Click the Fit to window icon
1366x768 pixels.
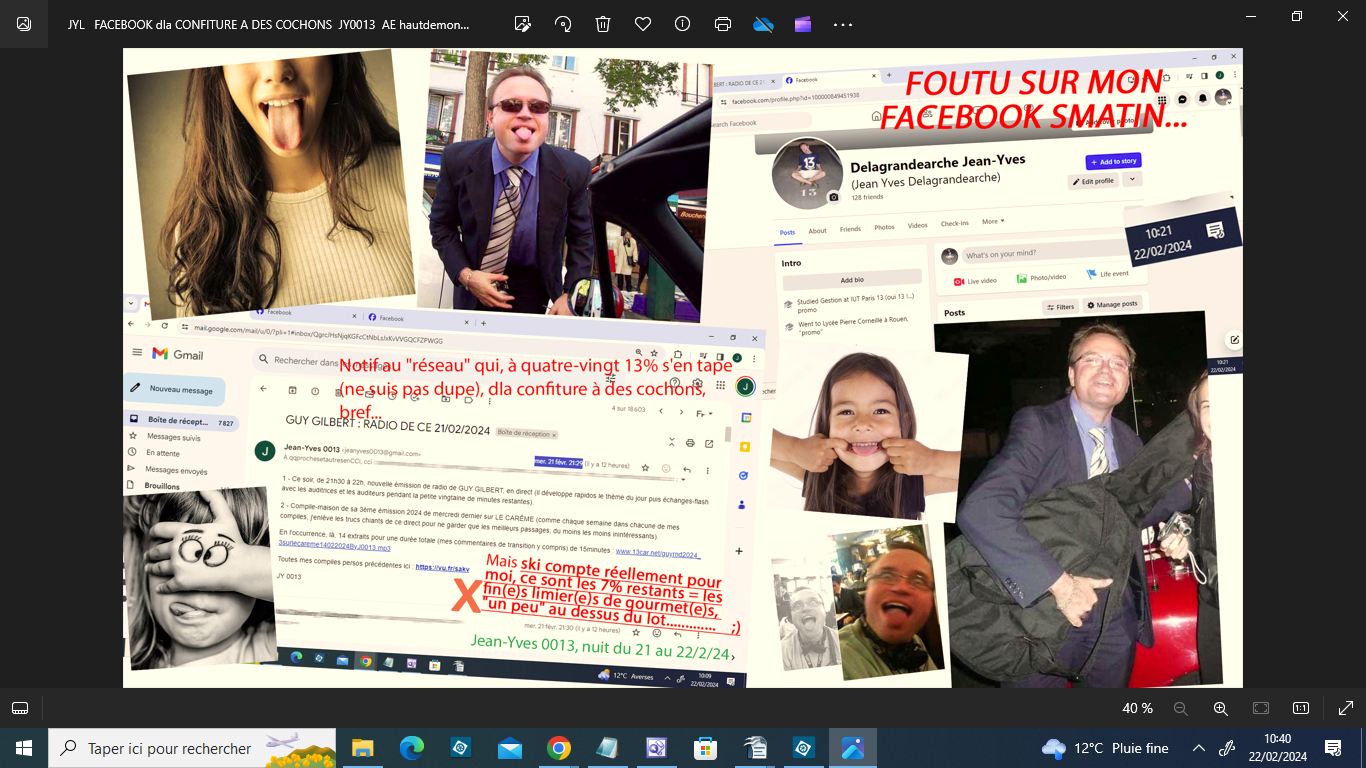pyautogui.click(x=1261, y=708)
